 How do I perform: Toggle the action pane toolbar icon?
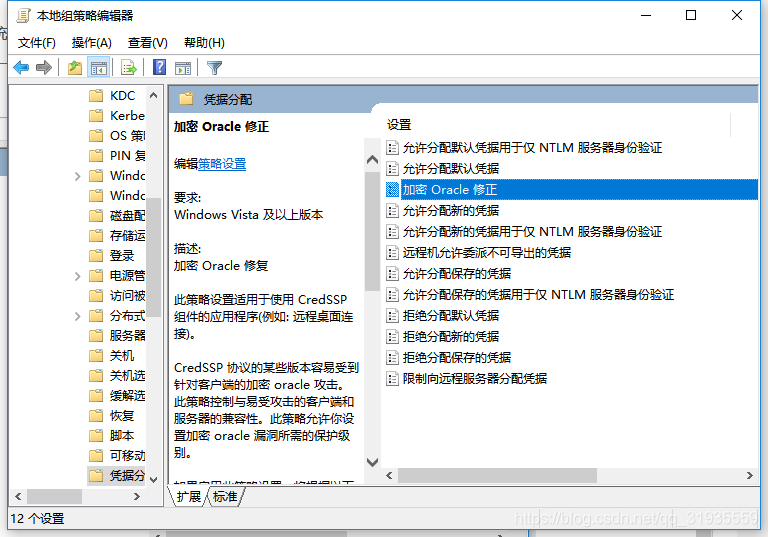pos(183,68)
